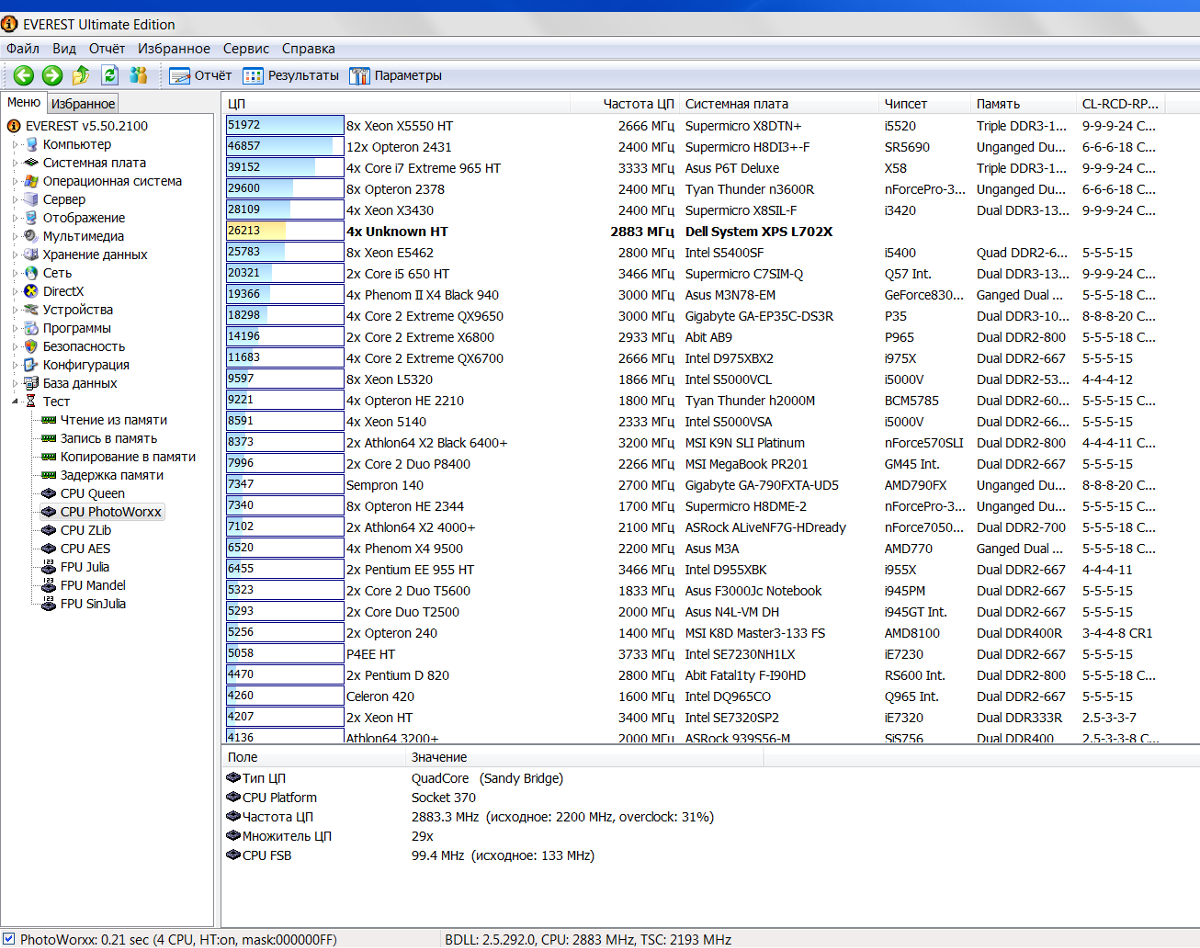
Task: Select the 8x Xeon X5550 HT row
Action: [710, 126]
